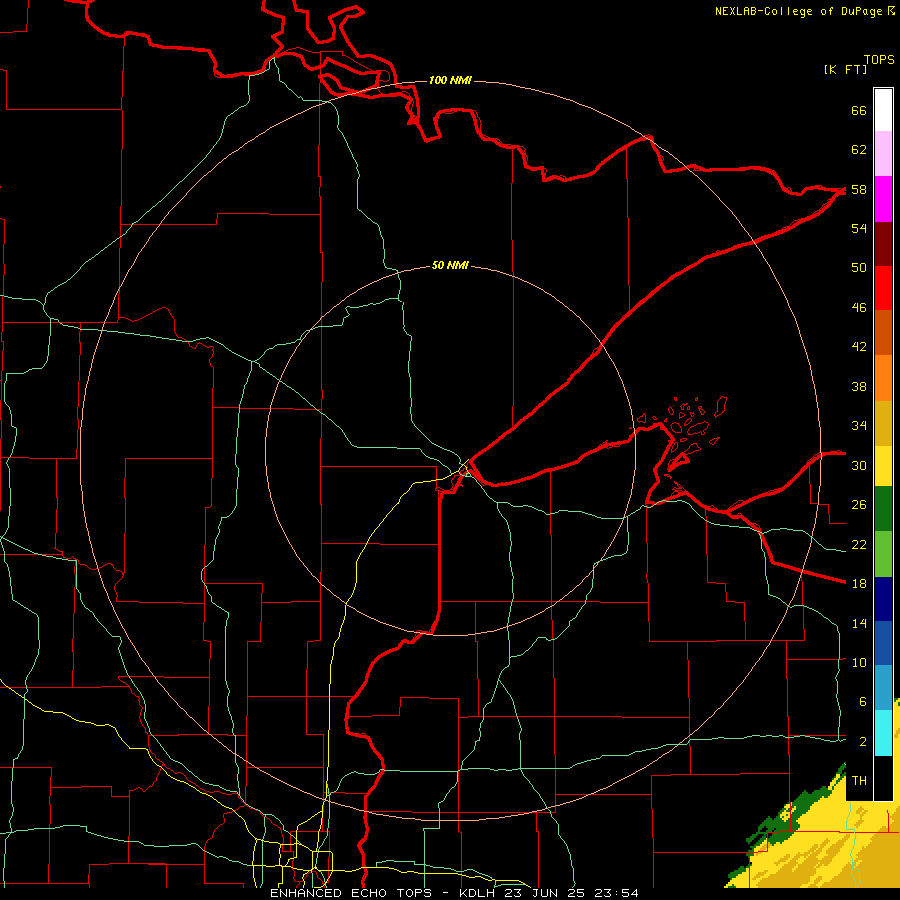The height and width of the screenshot is (900, 900).
Task: Click the 26 legend value
Action: point(859,505)
